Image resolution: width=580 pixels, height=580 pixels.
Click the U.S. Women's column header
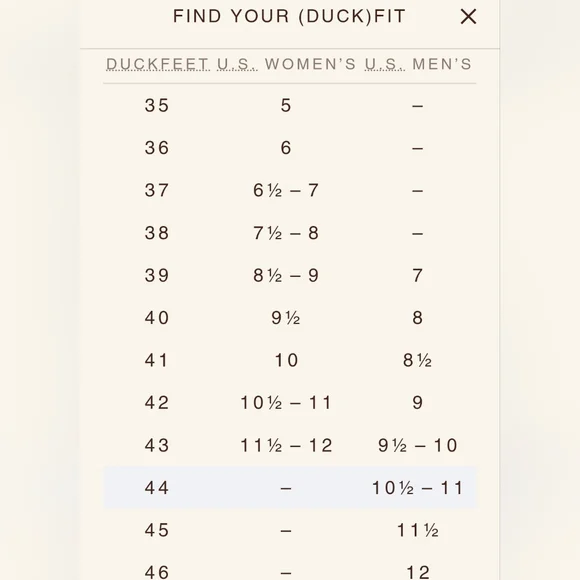tap(286, 64)
